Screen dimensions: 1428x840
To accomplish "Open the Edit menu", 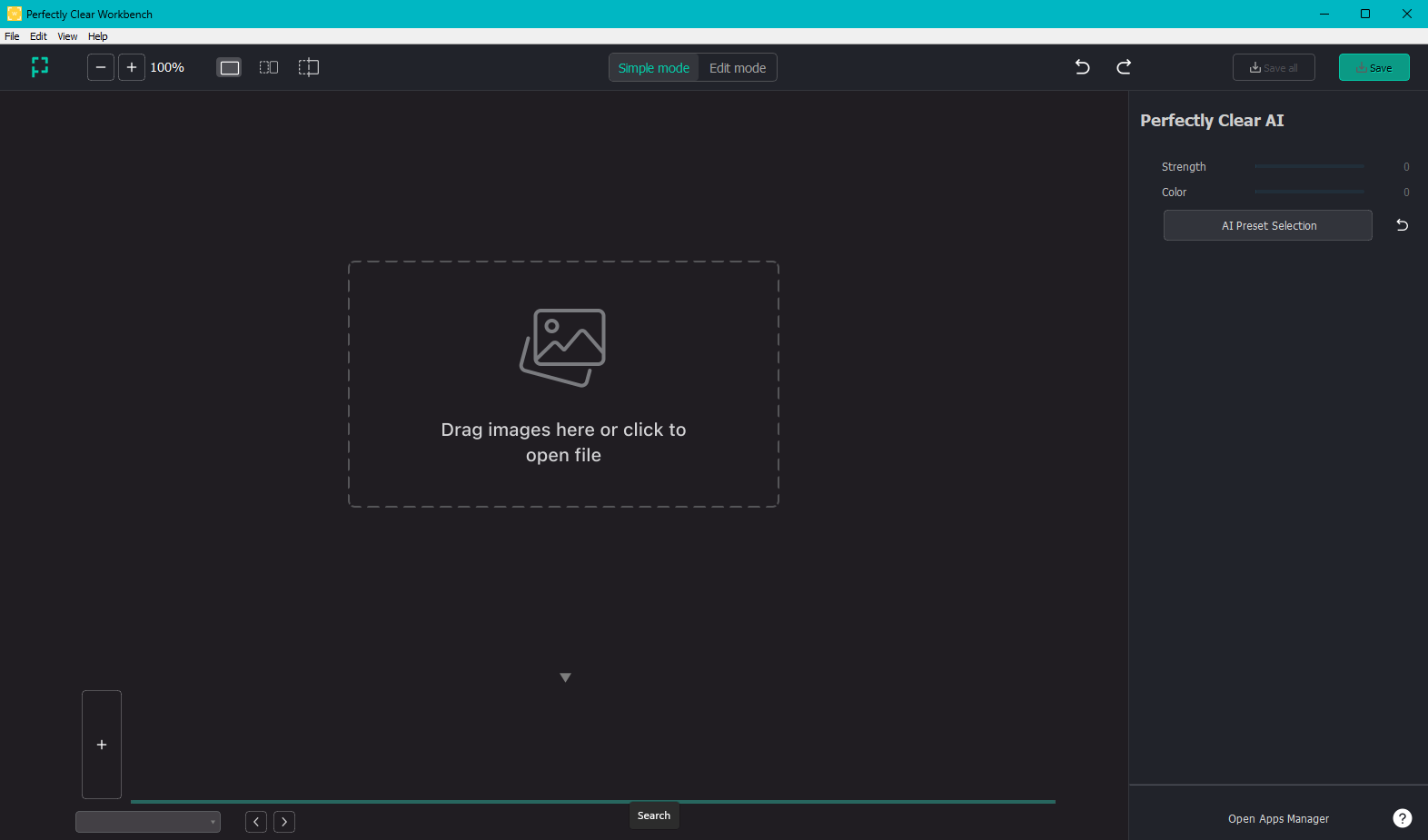I will 38,36.
